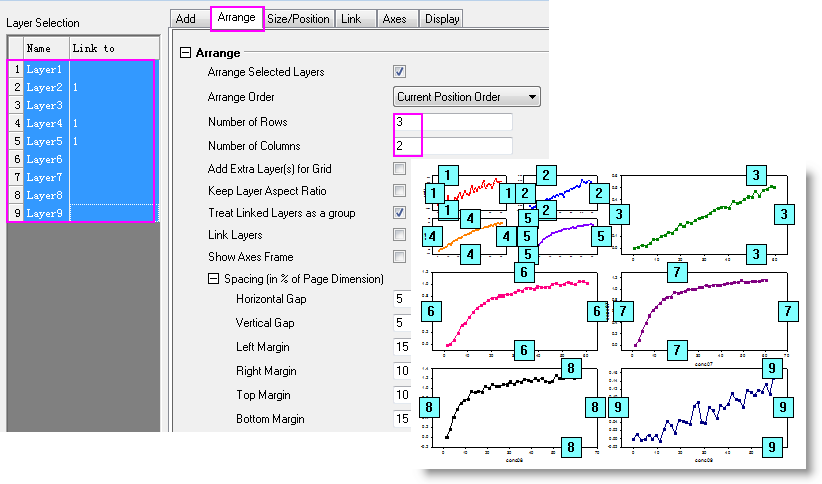Image resolution: width=822 pixels, height=484 pixels.
Task: Collapse the Spacing section expander
Action: pyautogui.click(x=213, y=278)
